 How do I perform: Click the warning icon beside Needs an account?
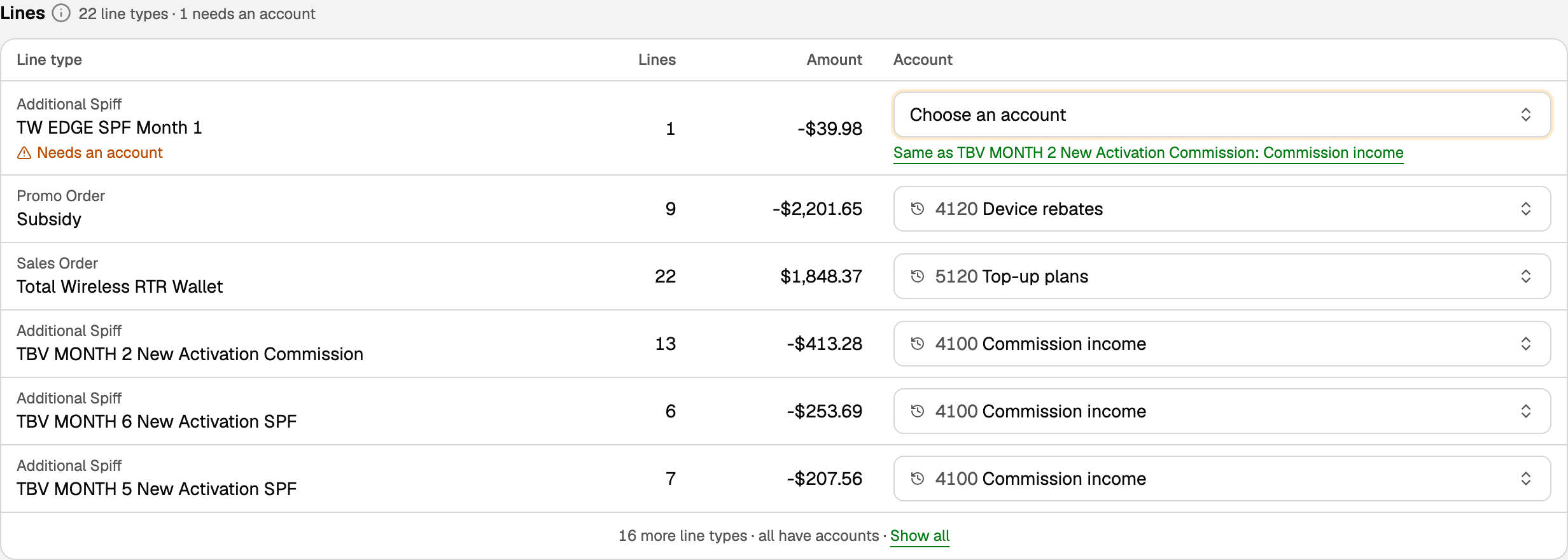point(24,153)
